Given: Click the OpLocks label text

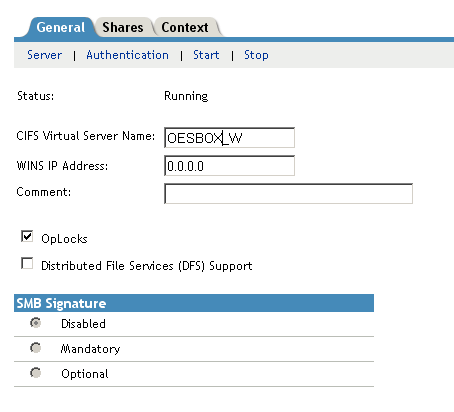Looking at the screenshot, I should point(64,239).
